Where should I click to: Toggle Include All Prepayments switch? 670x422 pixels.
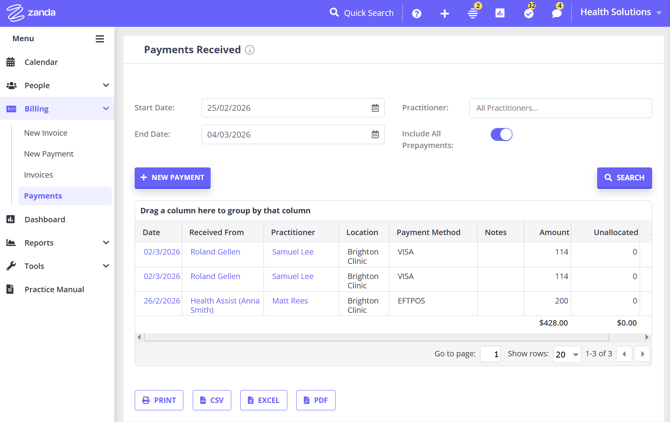click(501, 134)
